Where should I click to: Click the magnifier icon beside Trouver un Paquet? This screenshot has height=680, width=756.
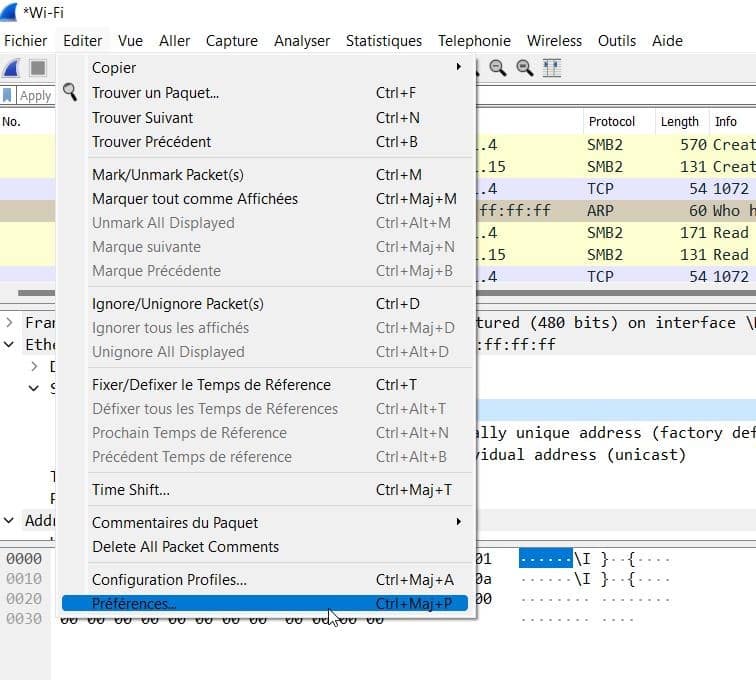point(69,92)
